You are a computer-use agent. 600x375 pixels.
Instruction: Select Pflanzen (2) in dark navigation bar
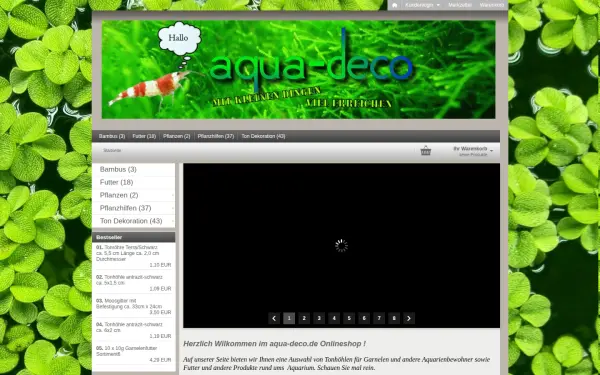(176, 136)
